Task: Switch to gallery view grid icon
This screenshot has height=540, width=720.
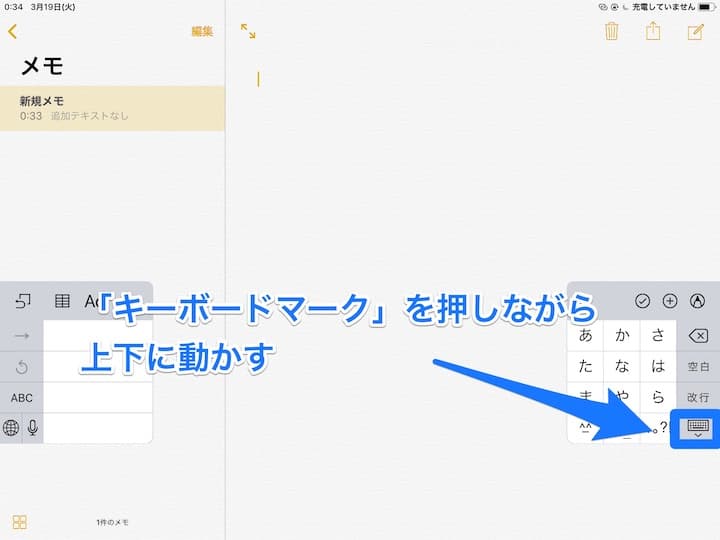Action: (x=20, y=522)
